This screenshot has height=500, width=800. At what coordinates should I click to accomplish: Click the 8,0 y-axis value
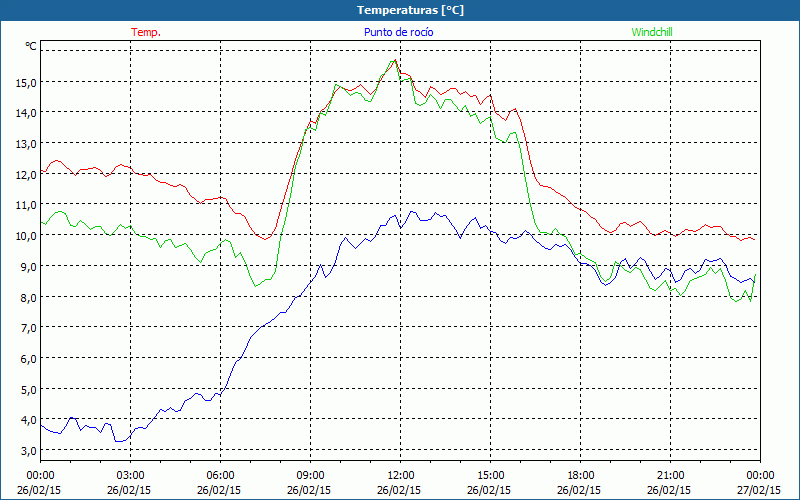tap(29, 297)
